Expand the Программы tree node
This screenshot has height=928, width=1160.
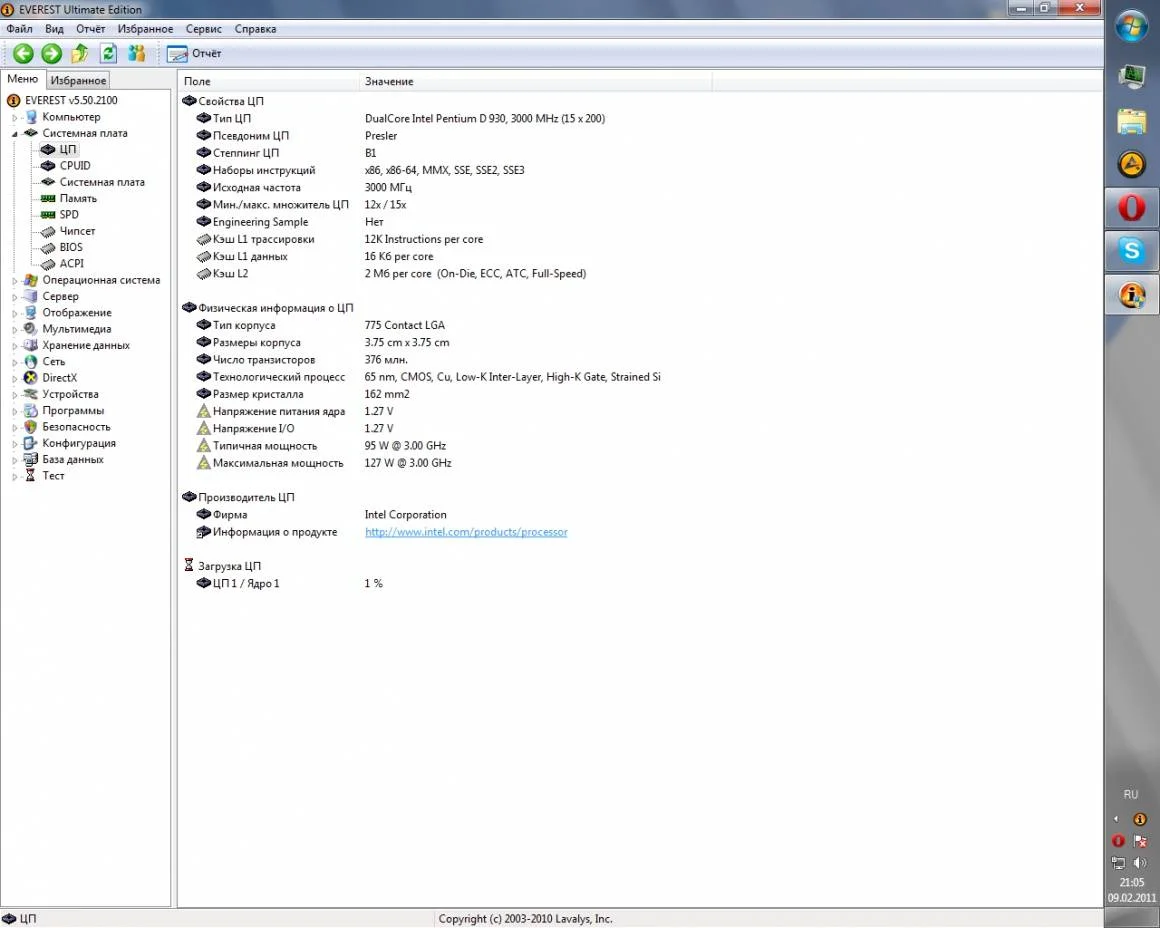[14, 411]
